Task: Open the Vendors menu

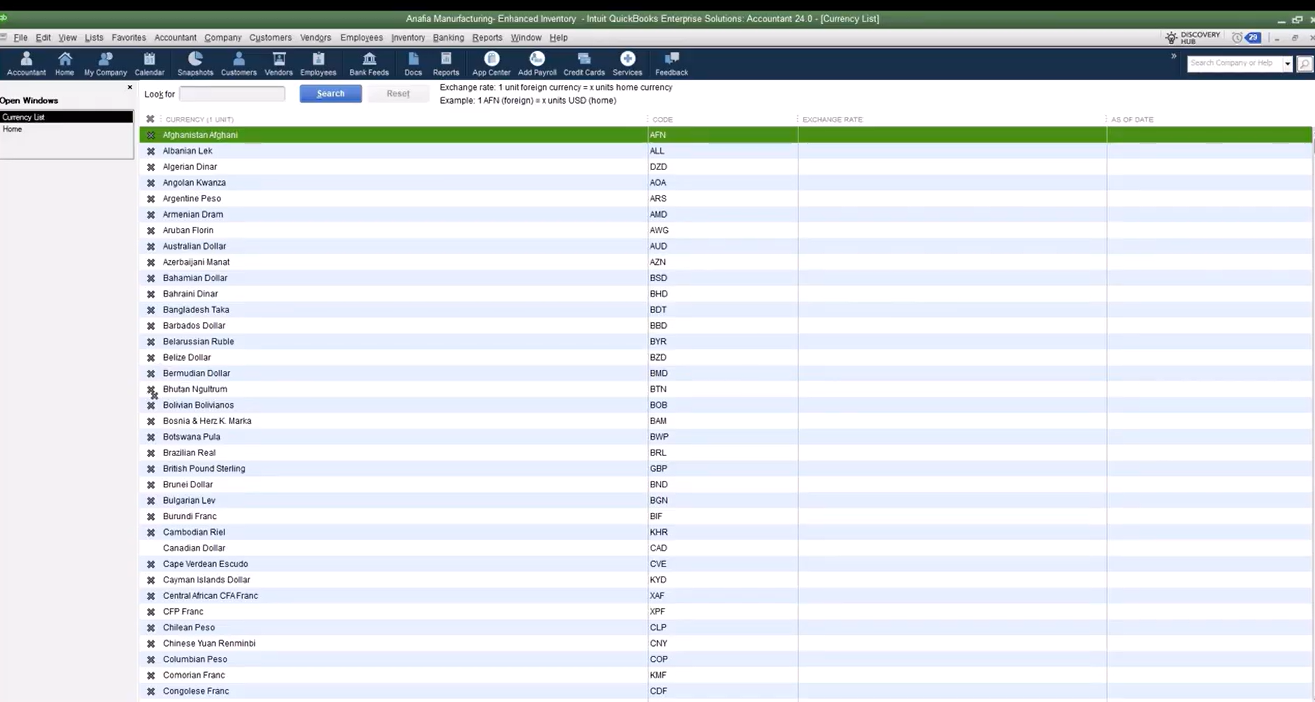Action: [x=315, y=38]
